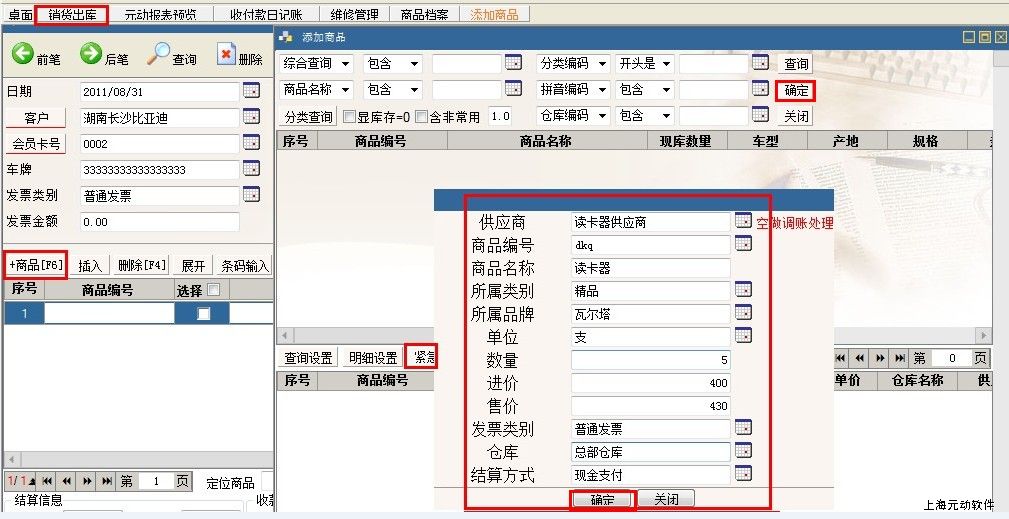Tick the 选择 header checkbox
The height and width of the screenshot is (519, 1009).
(x=212, y=290)
